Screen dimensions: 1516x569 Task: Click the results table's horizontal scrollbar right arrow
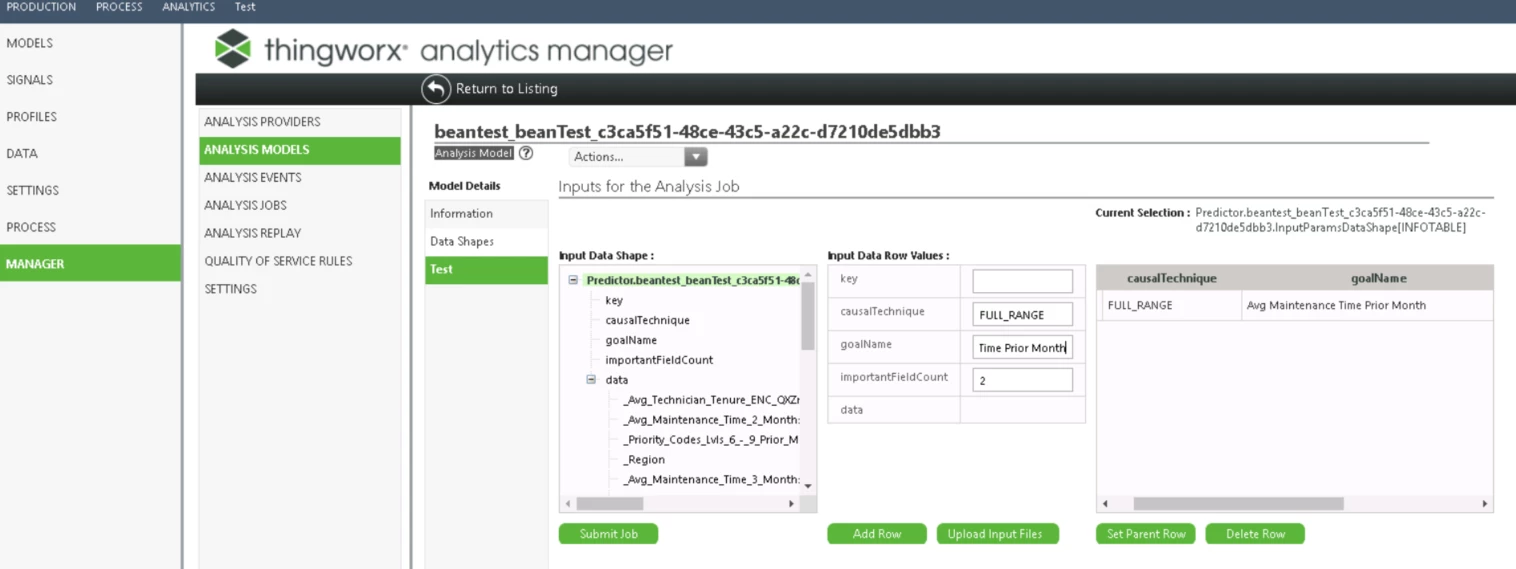[x=1485, y=504]
